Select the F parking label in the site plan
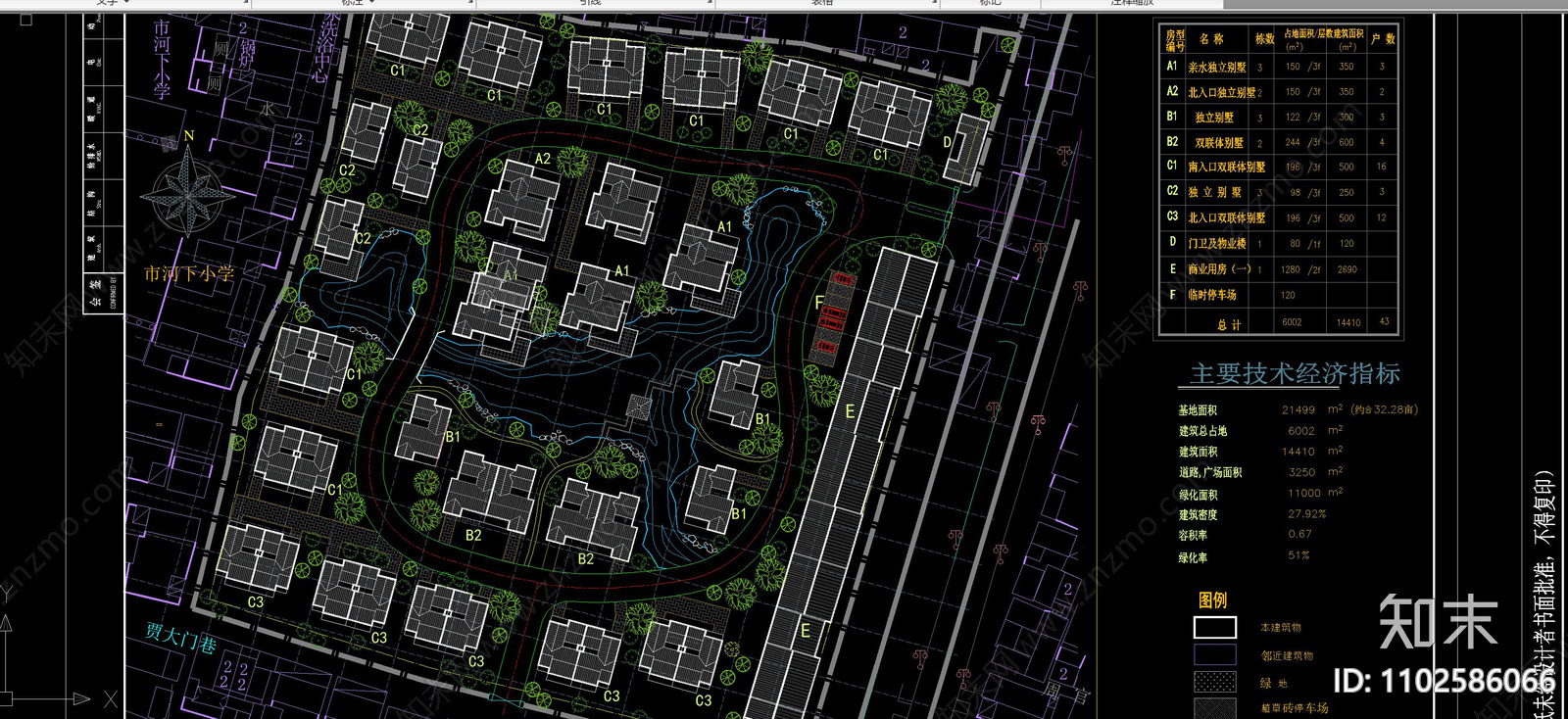Screen dimensions: 1568x719 click(819, 303)
